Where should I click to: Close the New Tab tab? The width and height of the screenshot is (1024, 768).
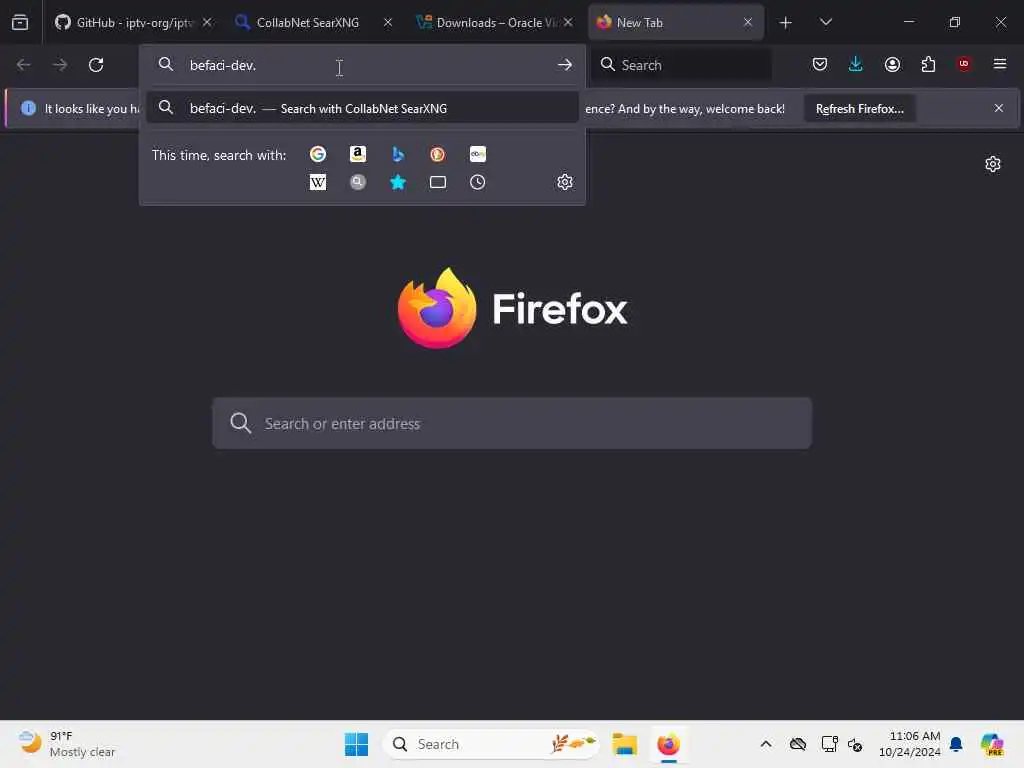click(x=748, y=22)
